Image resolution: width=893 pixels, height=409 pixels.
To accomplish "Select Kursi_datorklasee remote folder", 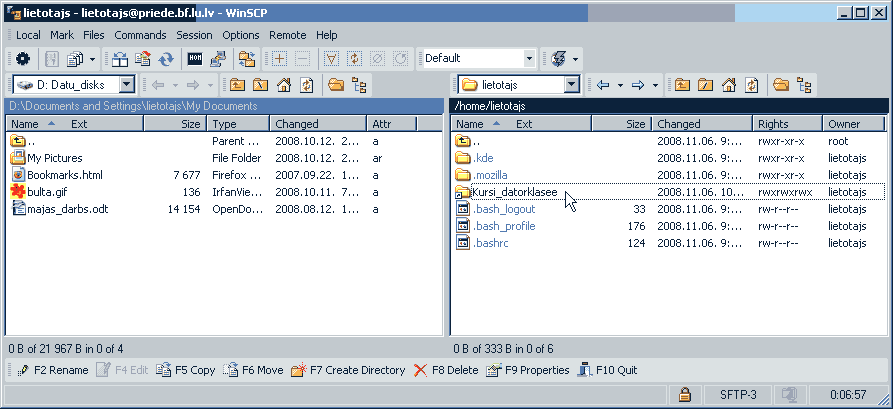I will [514, 192].
